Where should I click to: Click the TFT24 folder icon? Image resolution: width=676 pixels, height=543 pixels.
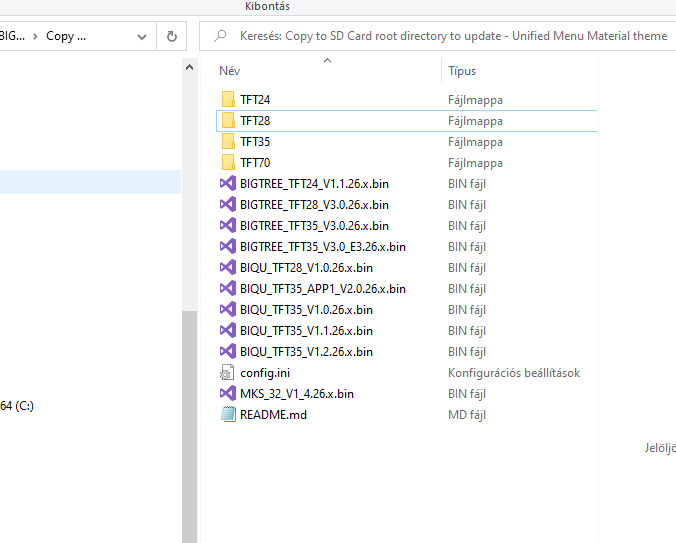tap(228, 100)
